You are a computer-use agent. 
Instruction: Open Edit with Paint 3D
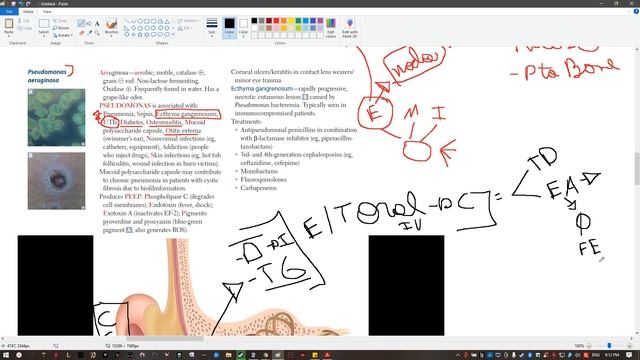pyautogui.click(x=350, y=28)
